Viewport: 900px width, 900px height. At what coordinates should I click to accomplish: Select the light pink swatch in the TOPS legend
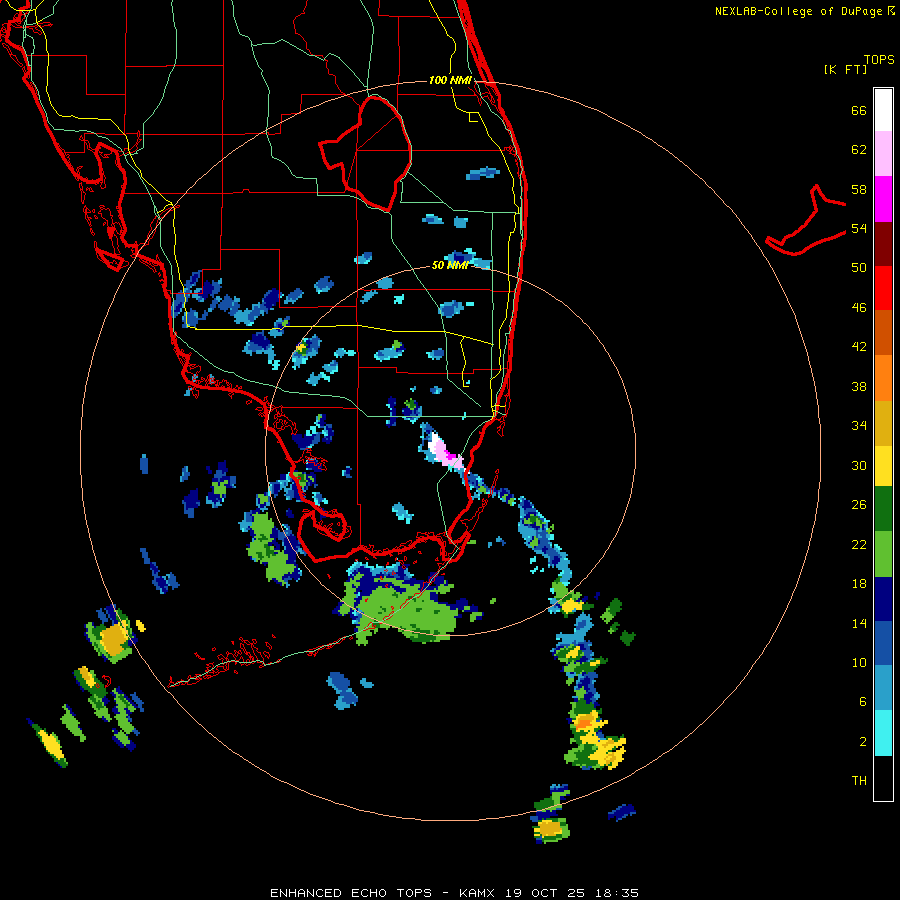pos(883,154)
